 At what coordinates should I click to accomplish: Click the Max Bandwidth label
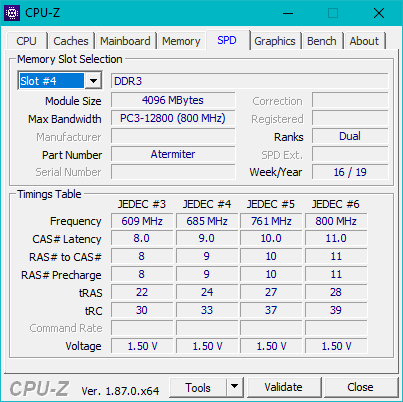pos(65,119)
